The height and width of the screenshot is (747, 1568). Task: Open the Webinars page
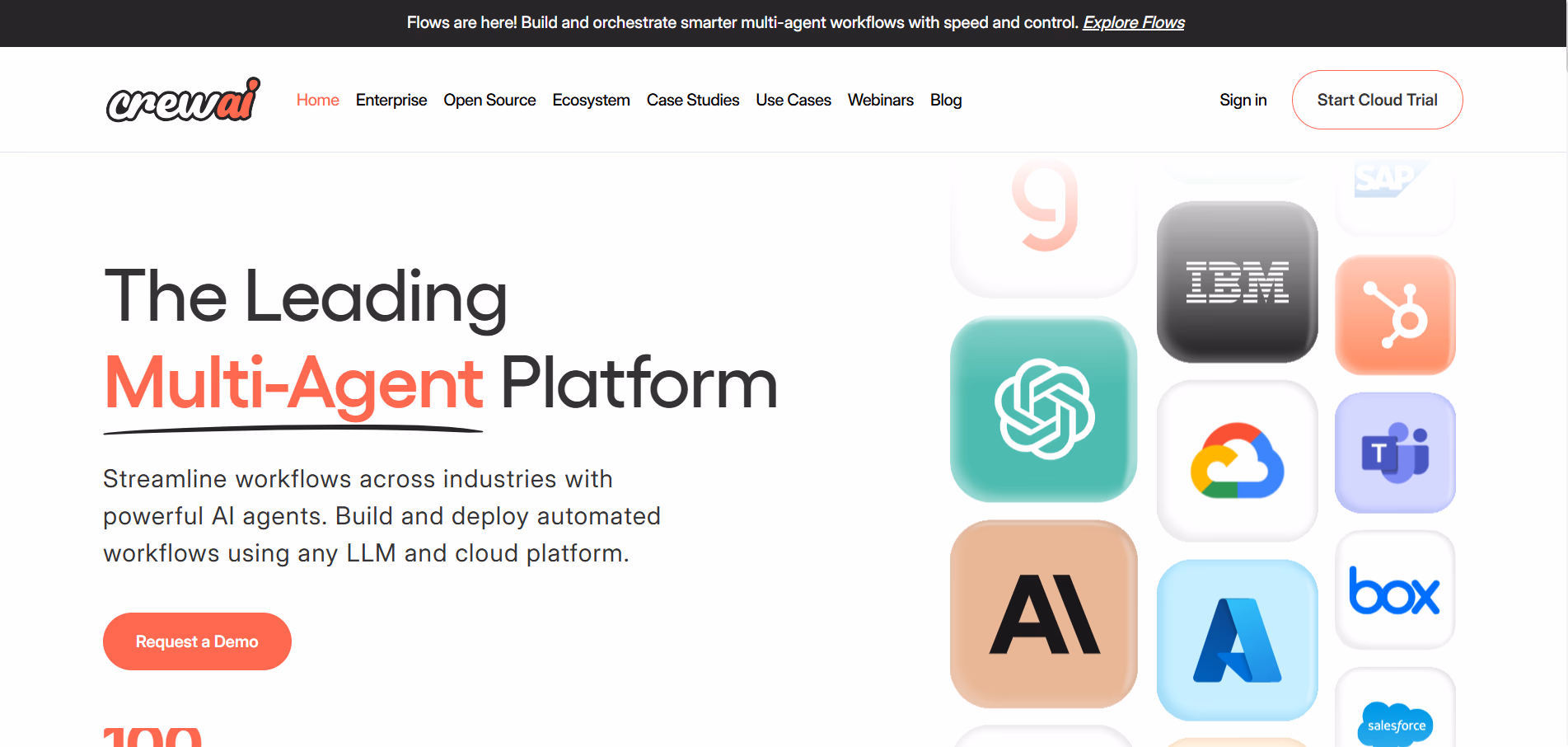[x=880, y=100]
